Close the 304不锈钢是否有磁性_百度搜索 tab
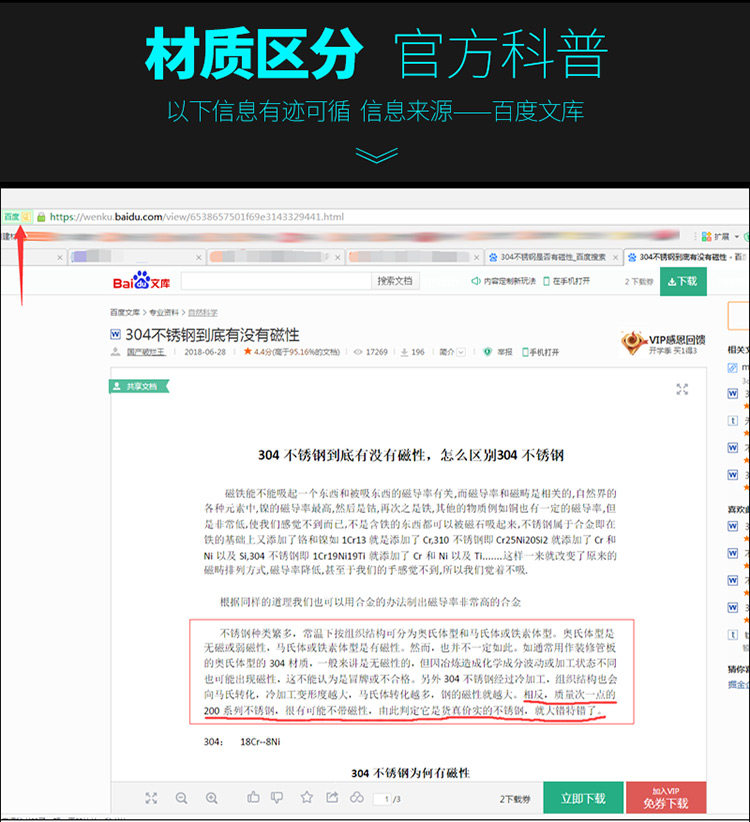 tap(615, 257)
